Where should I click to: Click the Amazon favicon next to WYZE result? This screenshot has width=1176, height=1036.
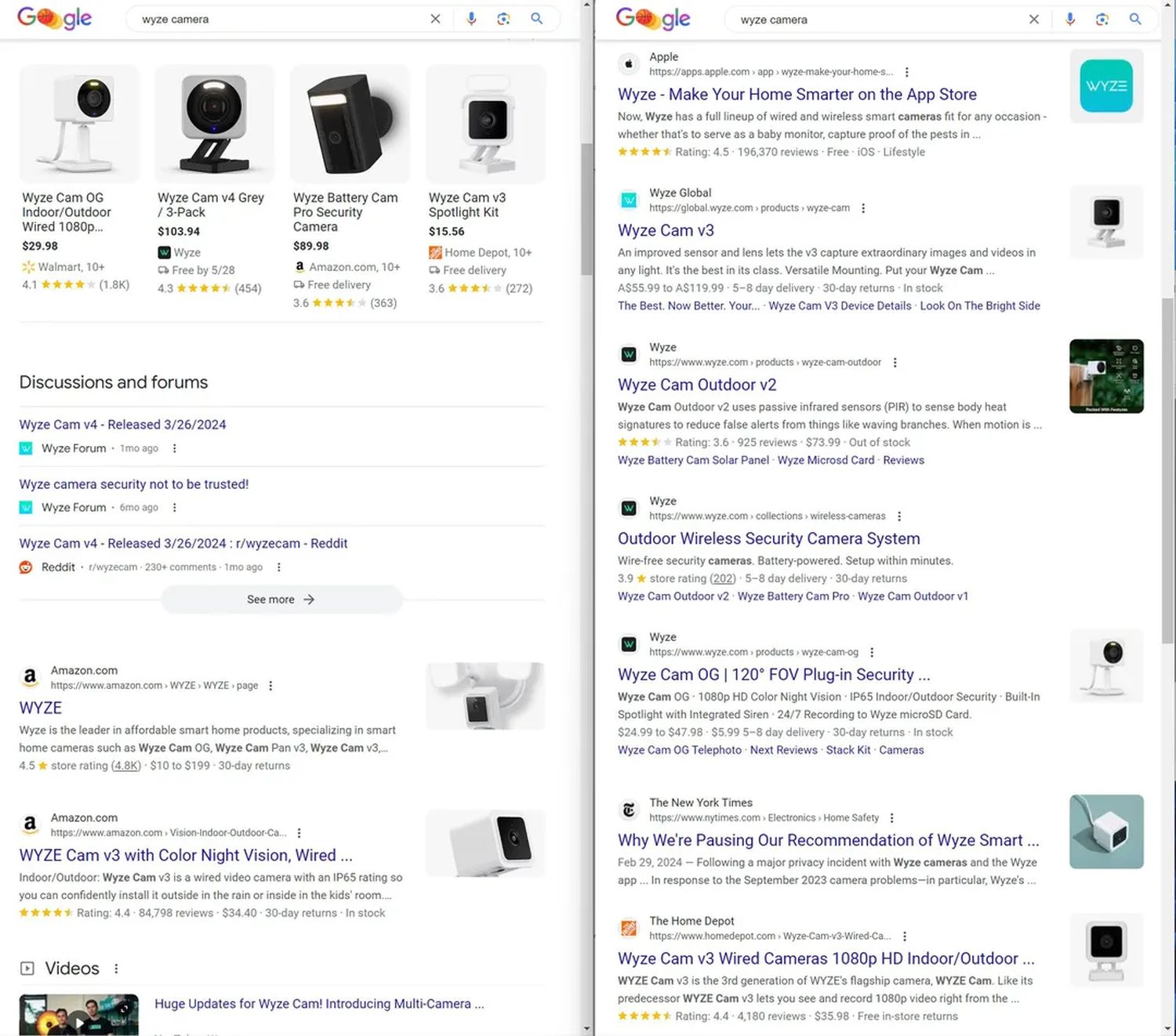tap(30, 677)
